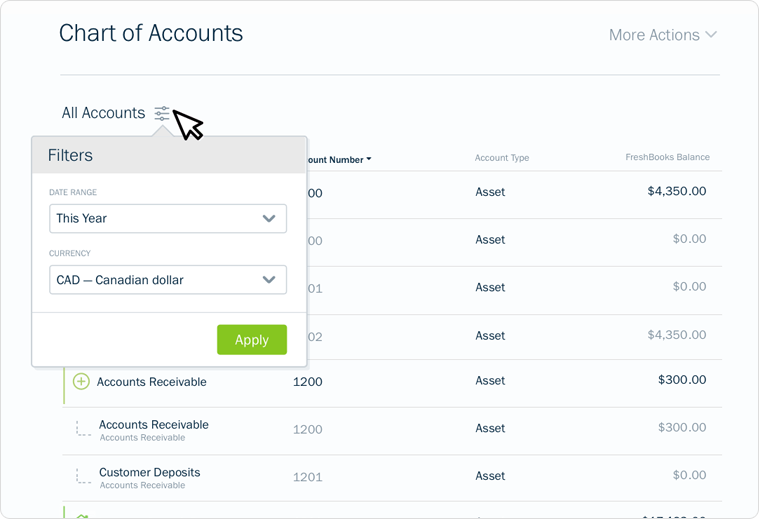Apply the selected filters
760x520 pixels.
tap(252, 340)
